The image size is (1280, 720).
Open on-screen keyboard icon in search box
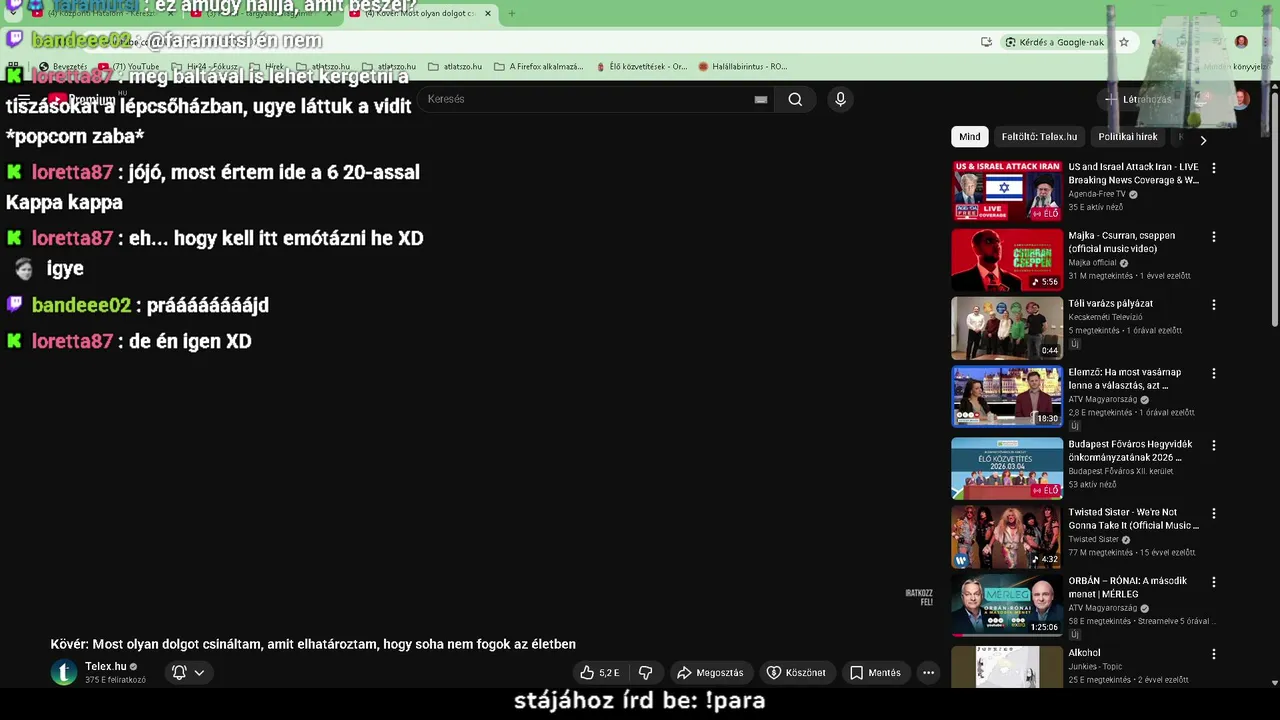click(x=761, y=99)
